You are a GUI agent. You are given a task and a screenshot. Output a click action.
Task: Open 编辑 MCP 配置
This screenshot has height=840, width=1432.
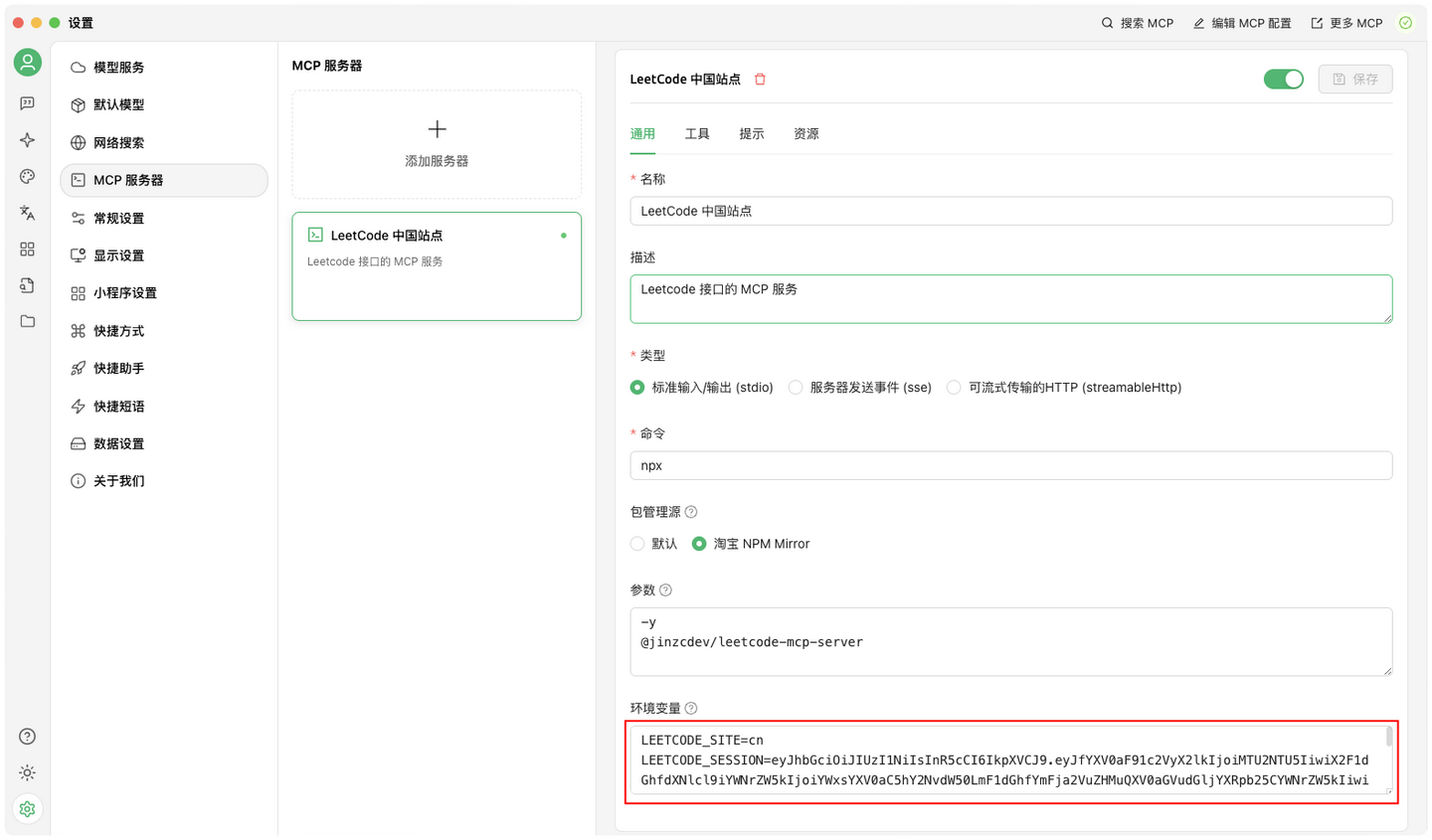tap(1241, 22)
